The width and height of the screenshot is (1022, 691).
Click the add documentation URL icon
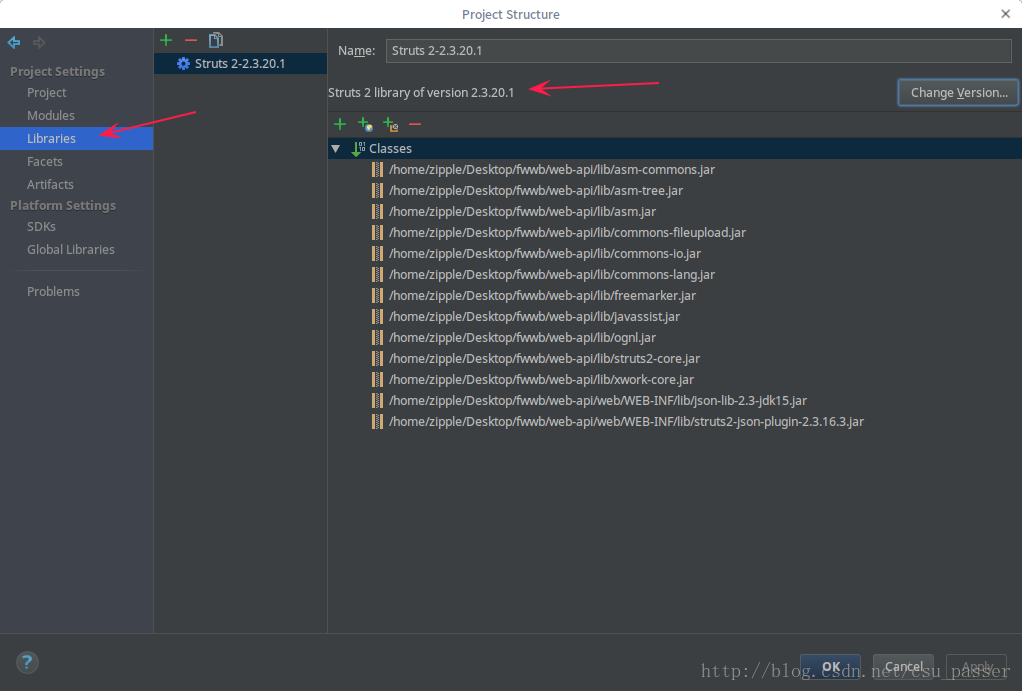[x=365, y=124]
